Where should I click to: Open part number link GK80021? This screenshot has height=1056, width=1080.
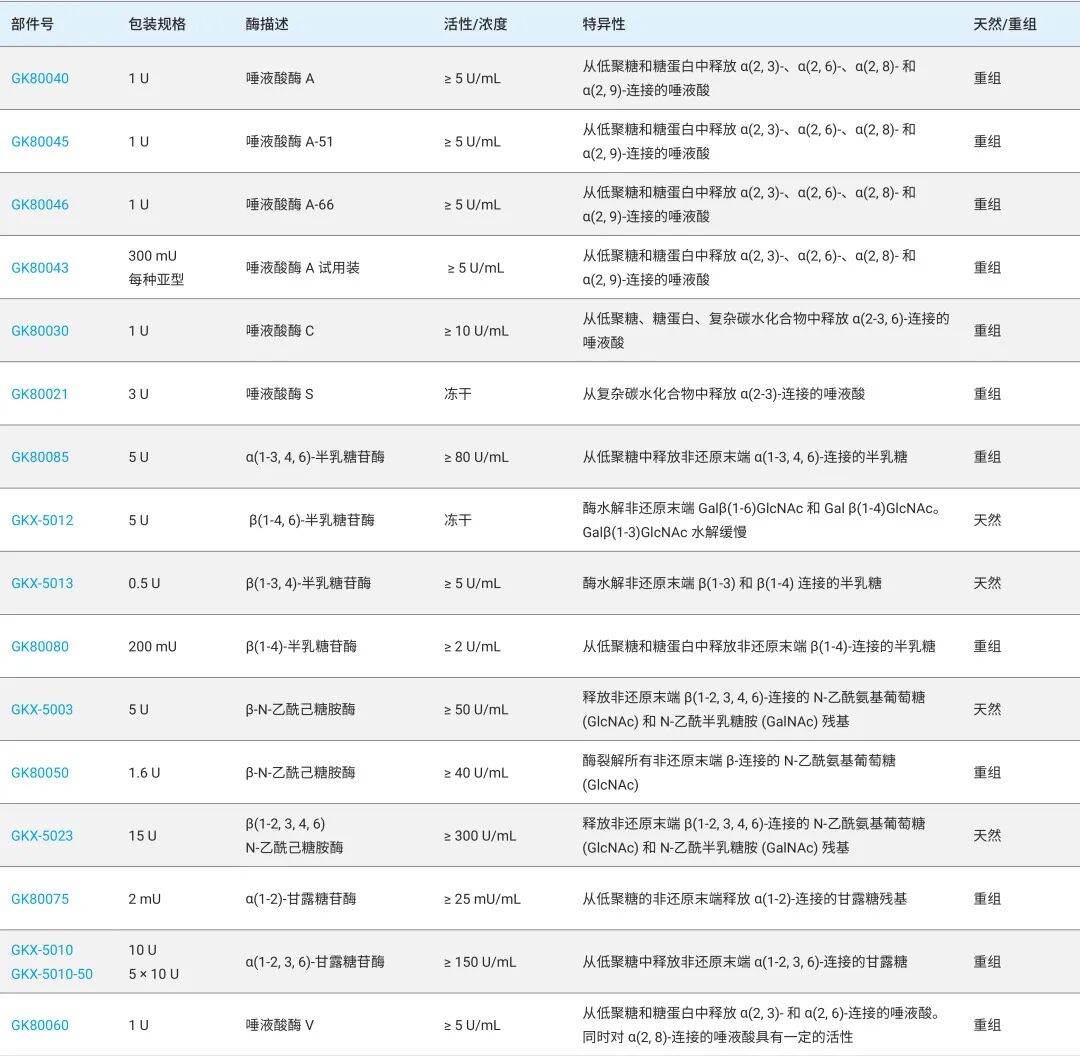tap(40, 394)
